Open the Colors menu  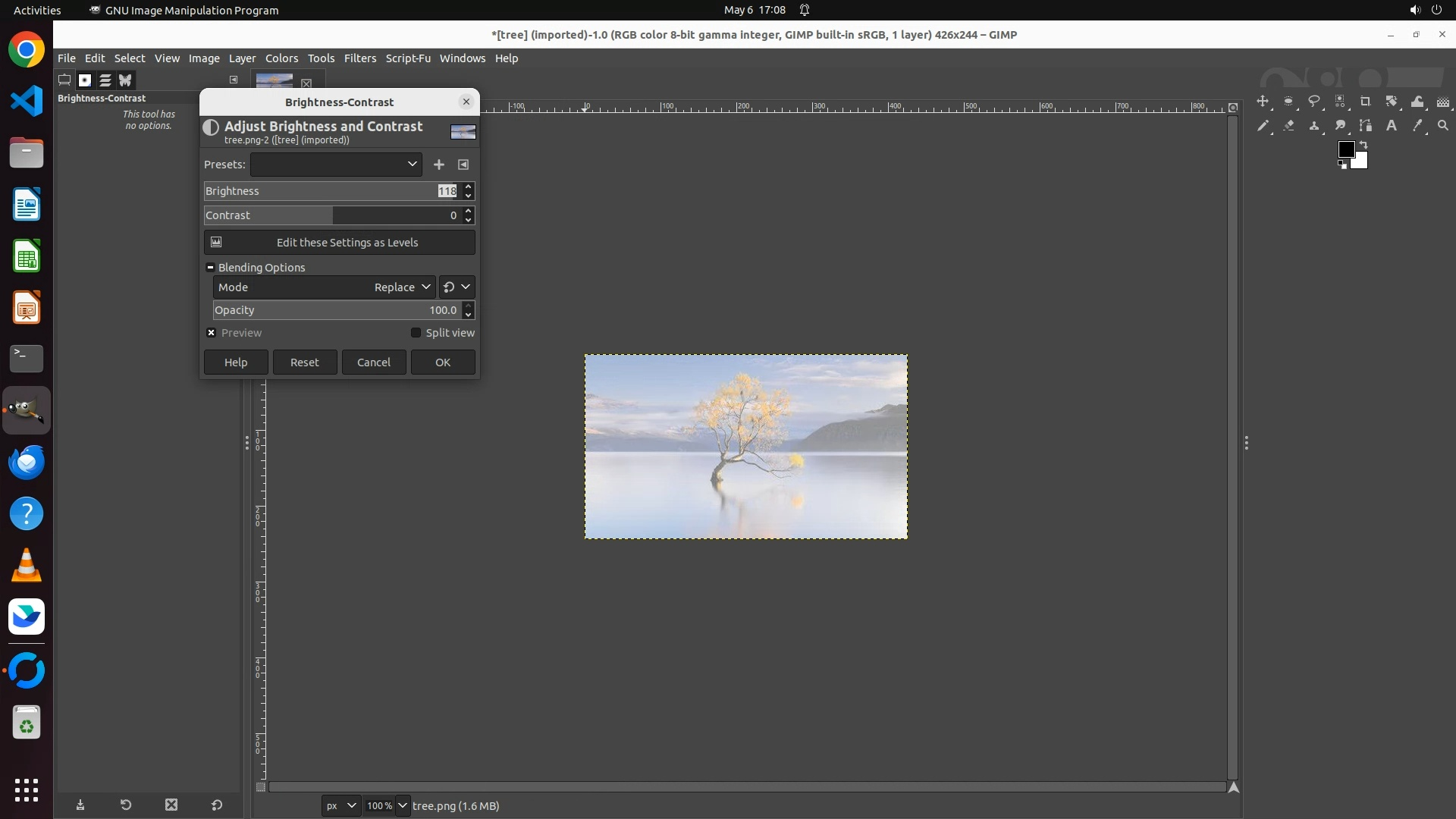281,58
